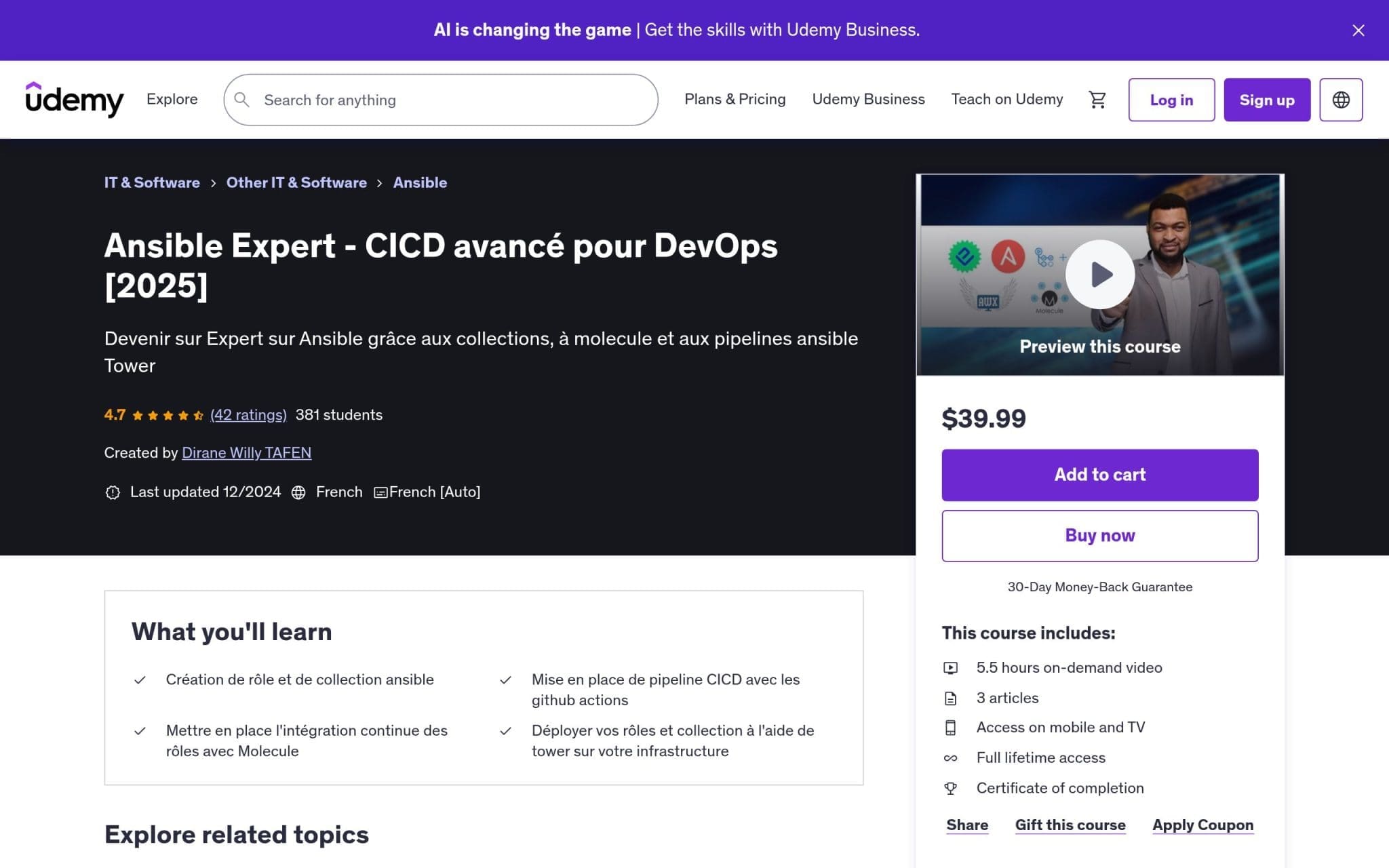1389x868 pixels.
Task: Open the shopping cart icon
Action: [1097, 99]
